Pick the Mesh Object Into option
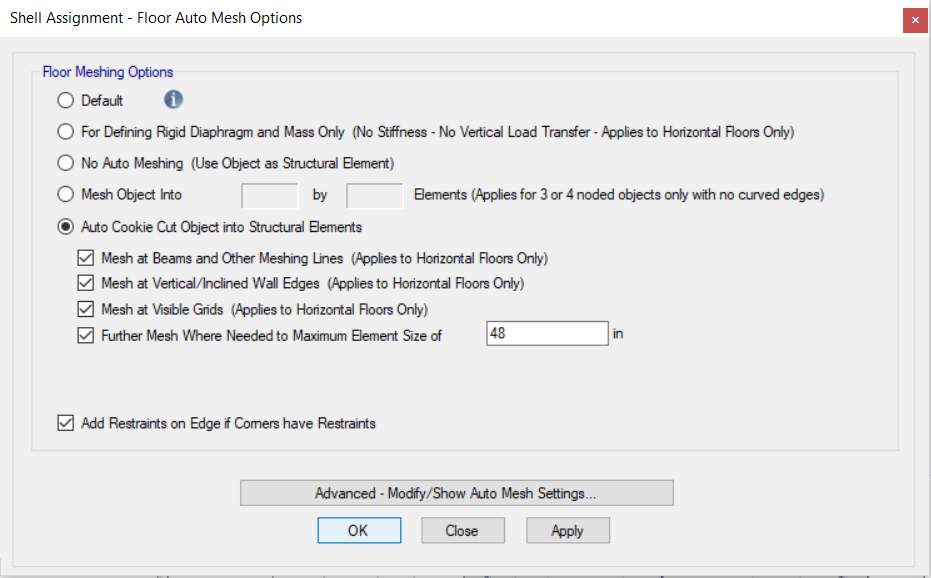 click(65, 195)
